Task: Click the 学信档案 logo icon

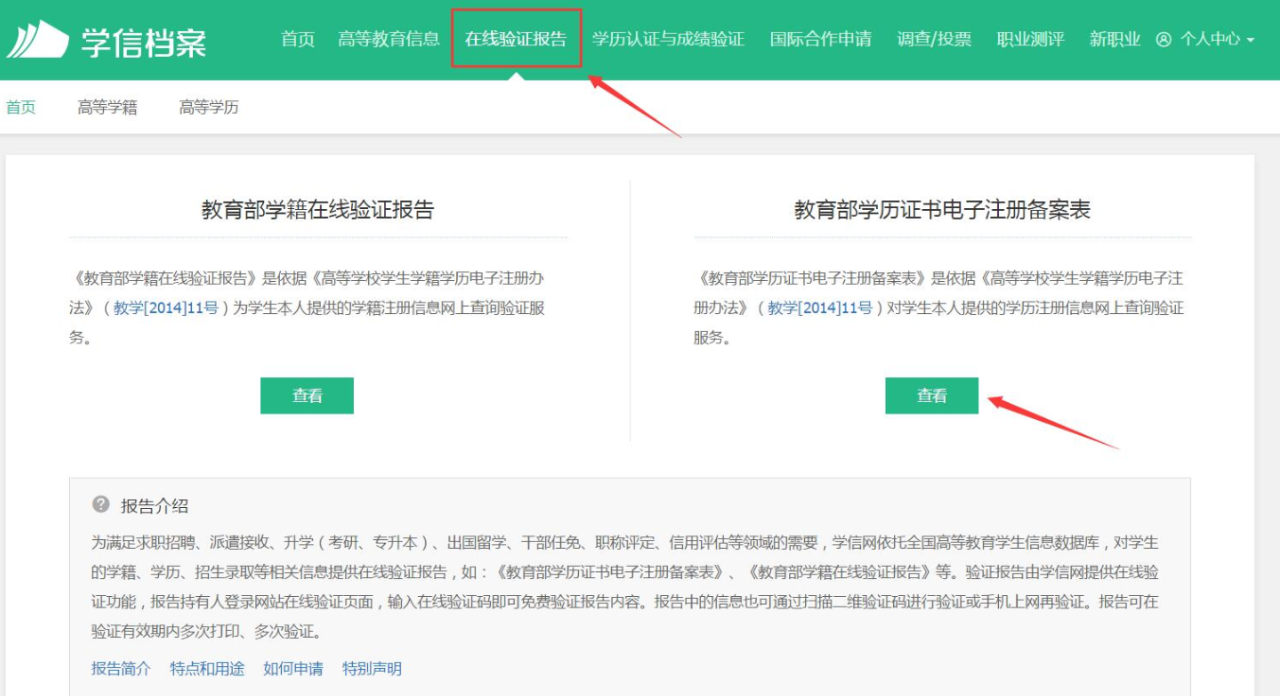Action: (38, 40)
